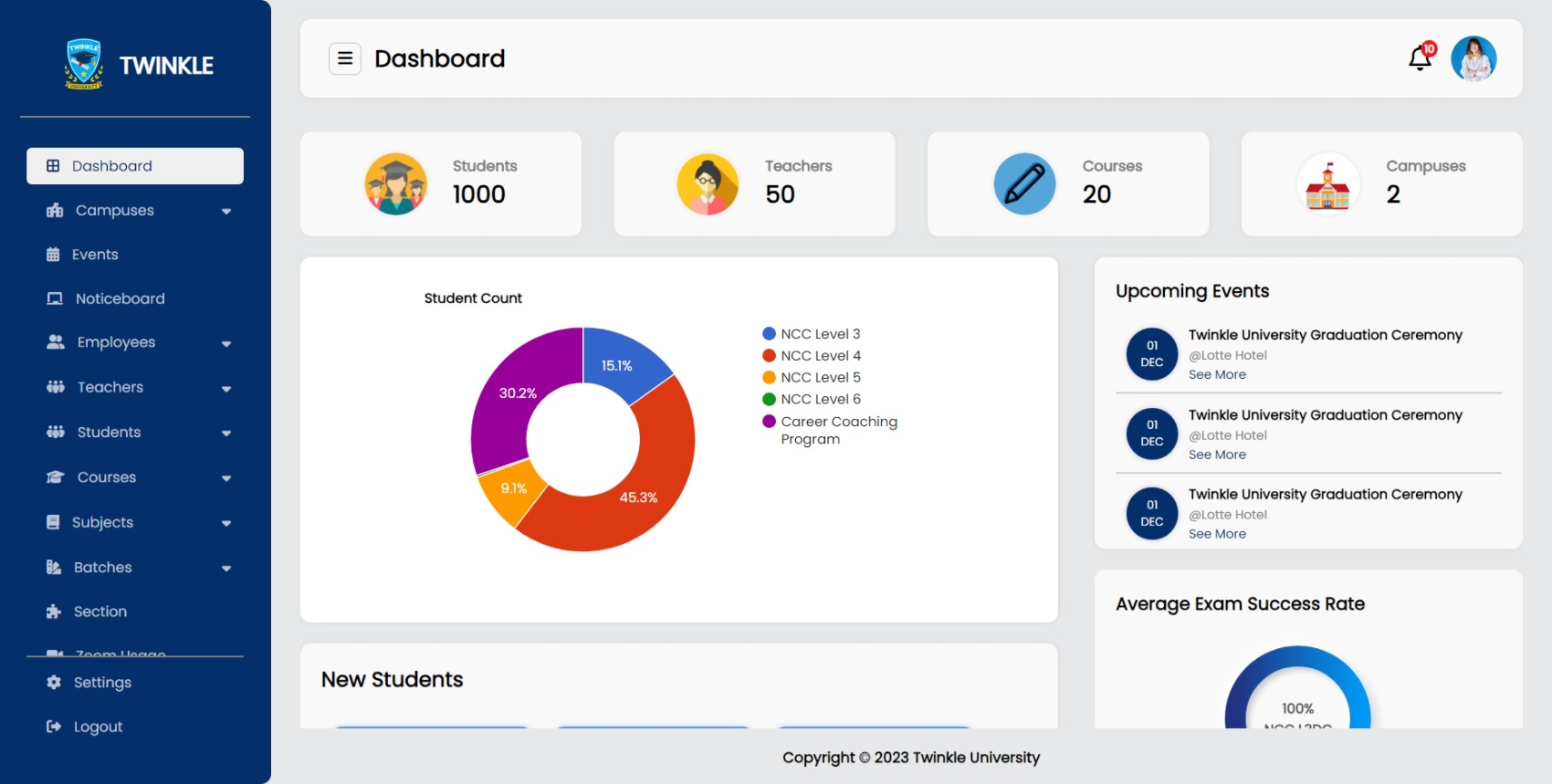The width and height of the screenshot is (1552, 784).
Task: Toggle Career Coaching Program purple legend dot
Action: (769, 422)
